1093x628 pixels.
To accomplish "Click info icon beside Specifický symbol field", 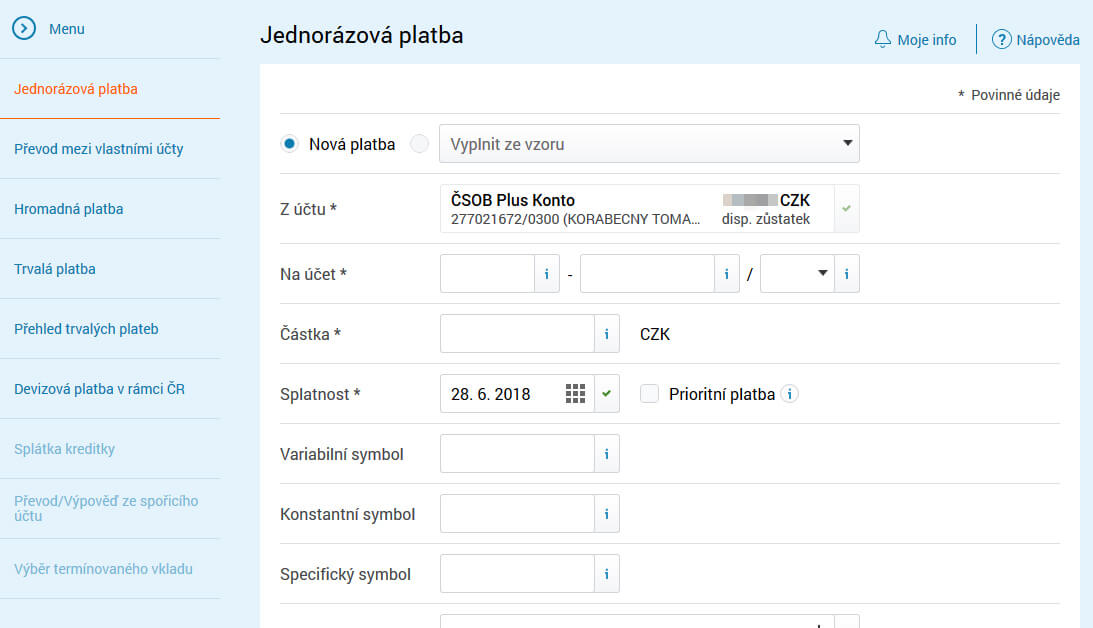I will coord(606,574).
